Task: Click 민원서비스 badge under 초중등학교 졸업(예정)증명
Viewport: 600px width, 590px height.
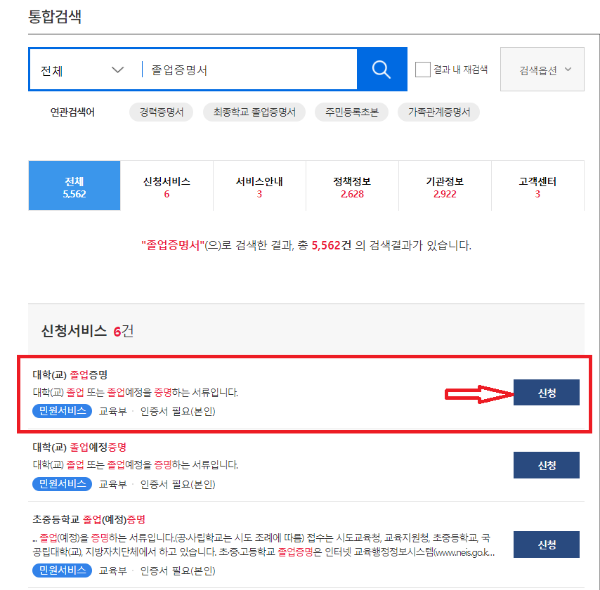Action: click(62, 570)
